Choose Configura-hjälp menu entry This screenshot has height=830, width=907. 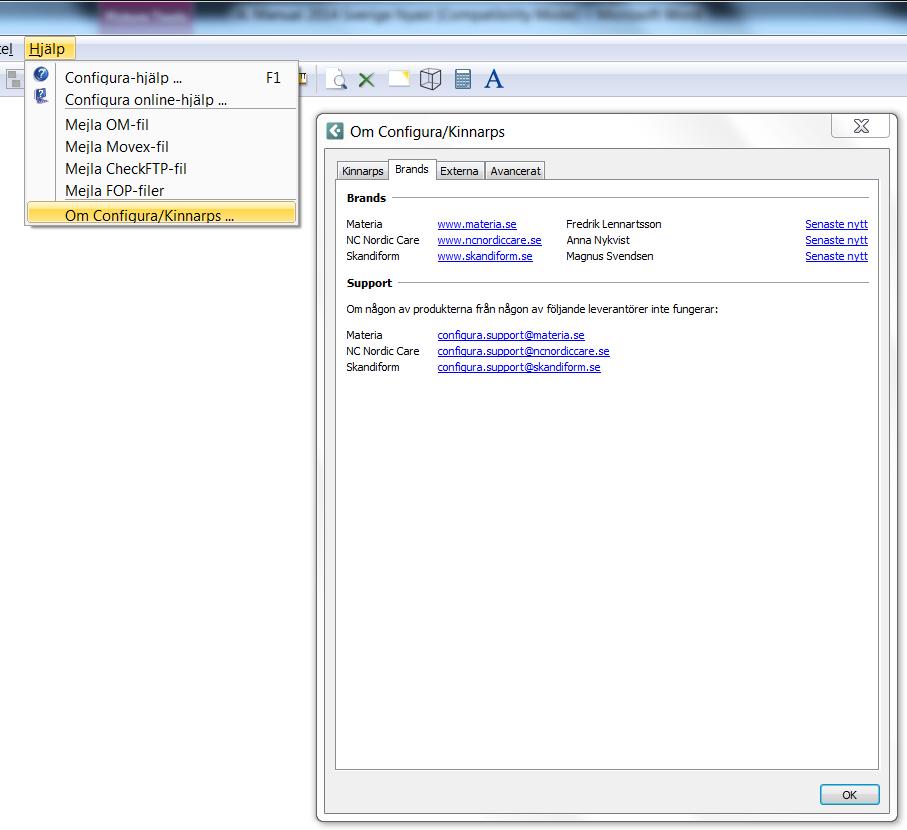click(162, 78)
